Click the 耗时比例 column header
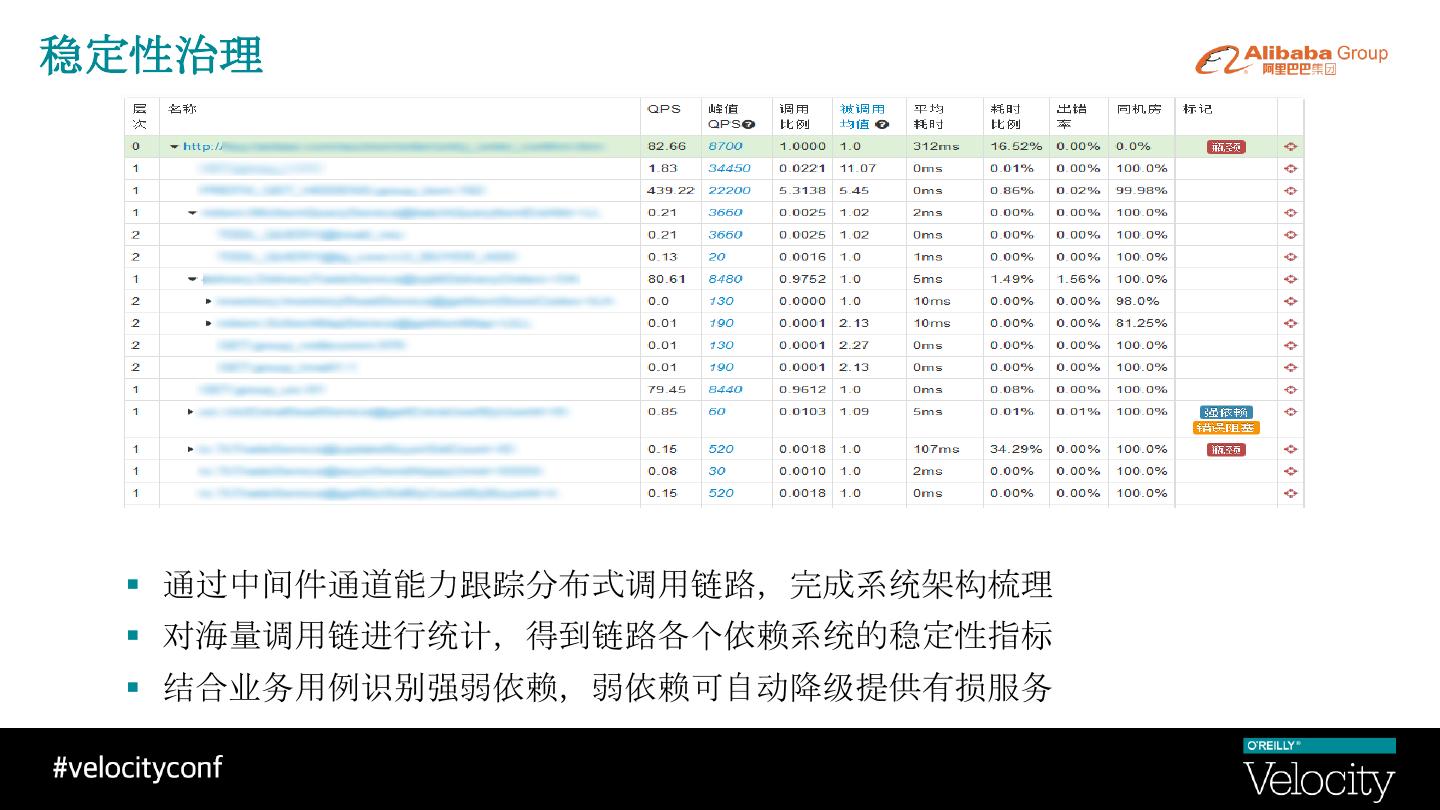1440x810 pixels. click(x=1006, y=117)
